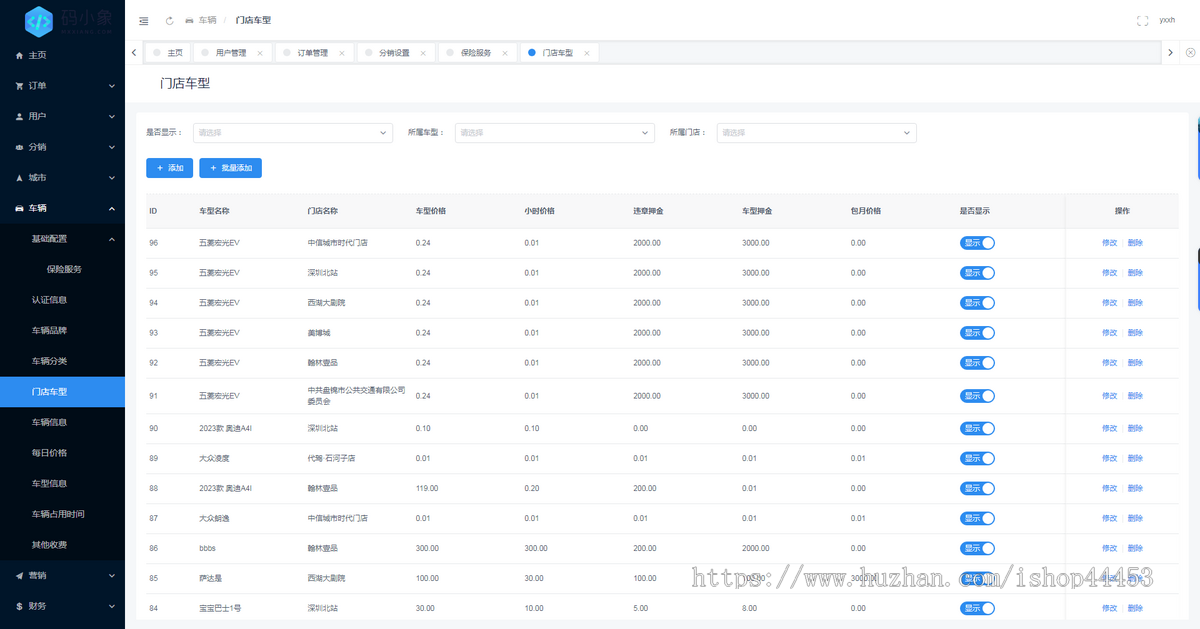
Task: Expand the 财务 sidebar menu
Action: click(62, 606)
